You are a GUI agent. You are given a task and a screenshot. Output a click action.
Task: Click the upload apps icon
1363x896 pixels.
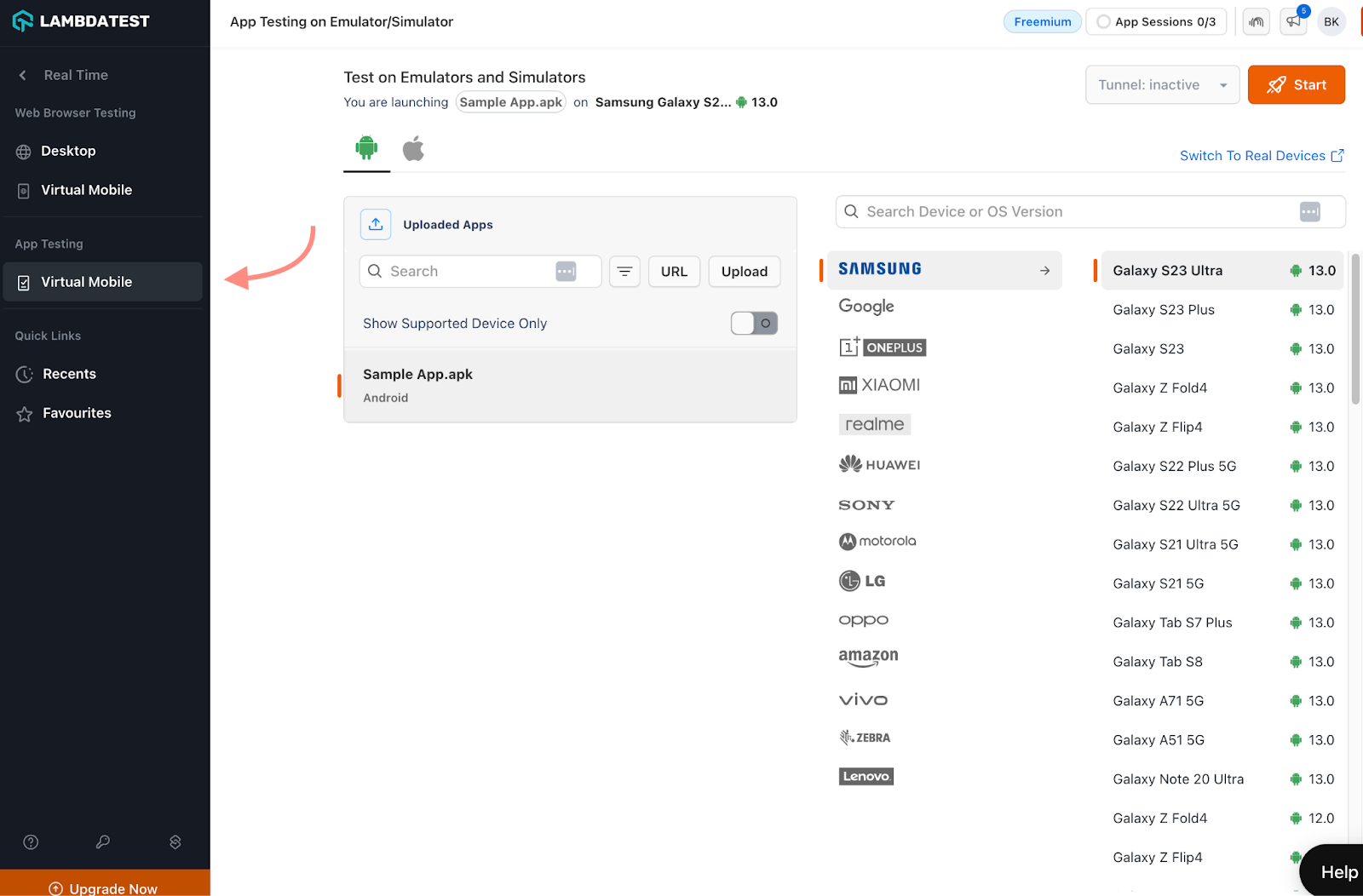376,224
